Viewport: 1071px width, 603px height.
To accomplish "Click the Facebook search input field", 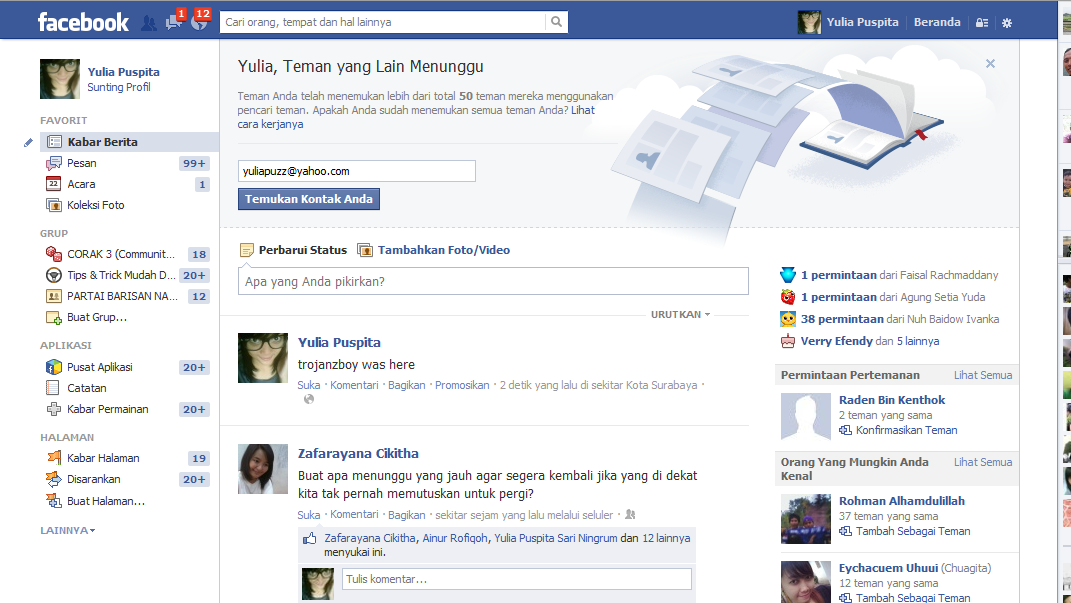I will click(x=382, y=22).
